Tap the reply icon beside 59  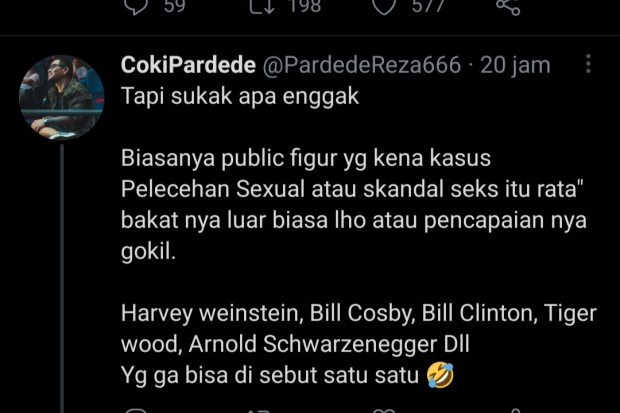point(136,6)
